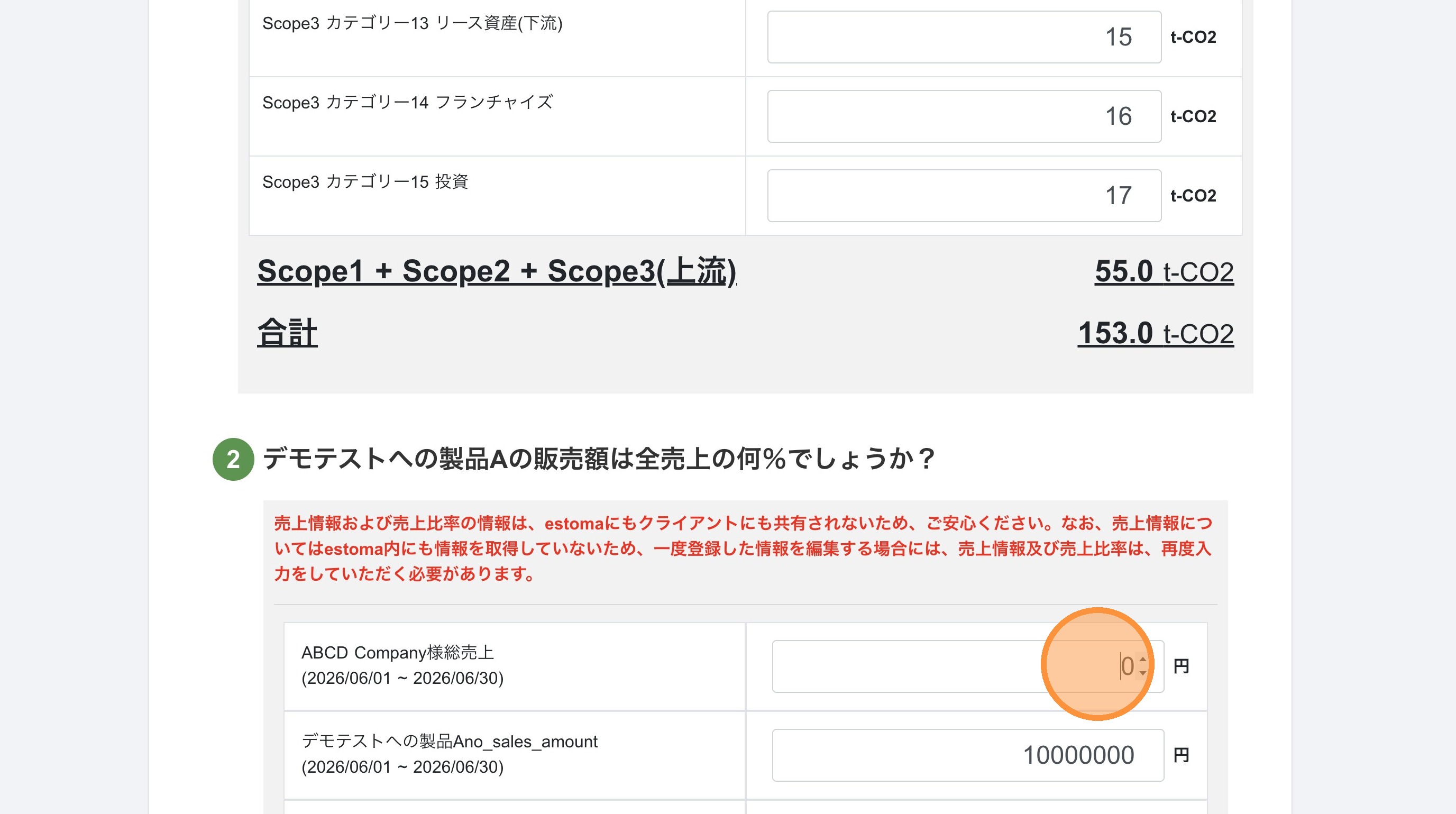Image resolution: width=1456 pixels, height=814 pixels.
Task: Click the ABCD Company様総売上 row label
Action: point(402,665)
